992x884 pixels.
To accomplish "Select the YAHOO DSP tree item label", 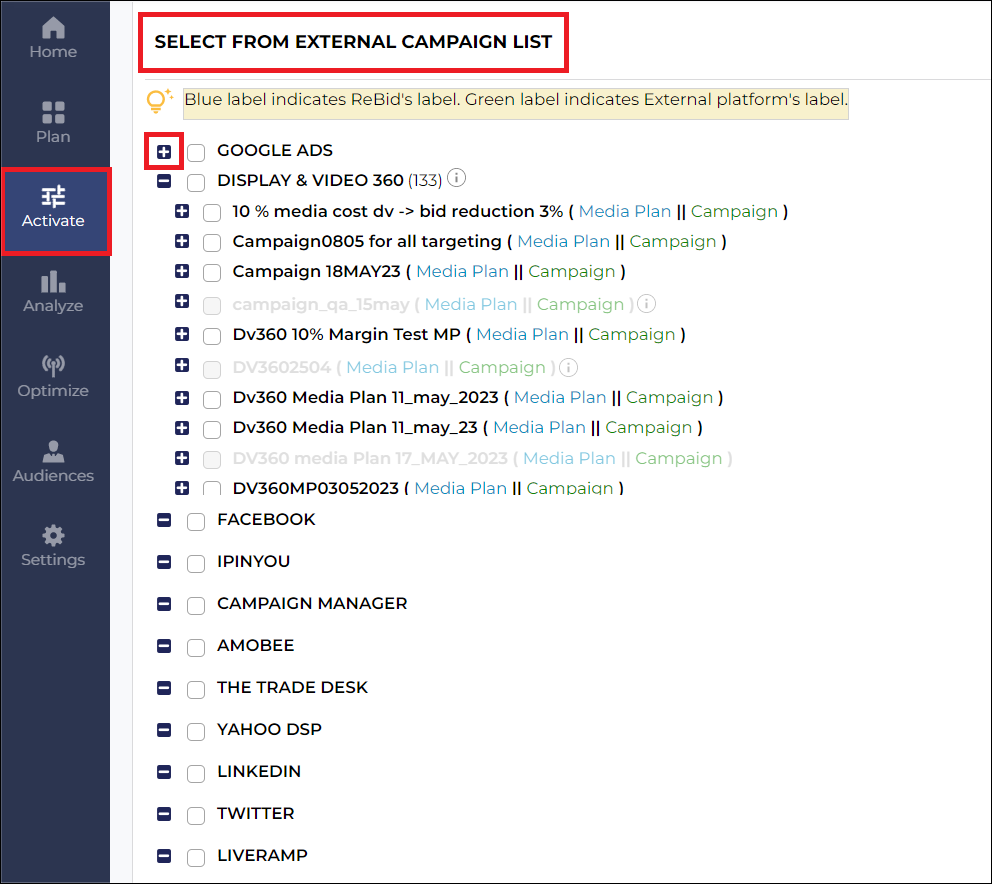I will click(x=270, y=730).
